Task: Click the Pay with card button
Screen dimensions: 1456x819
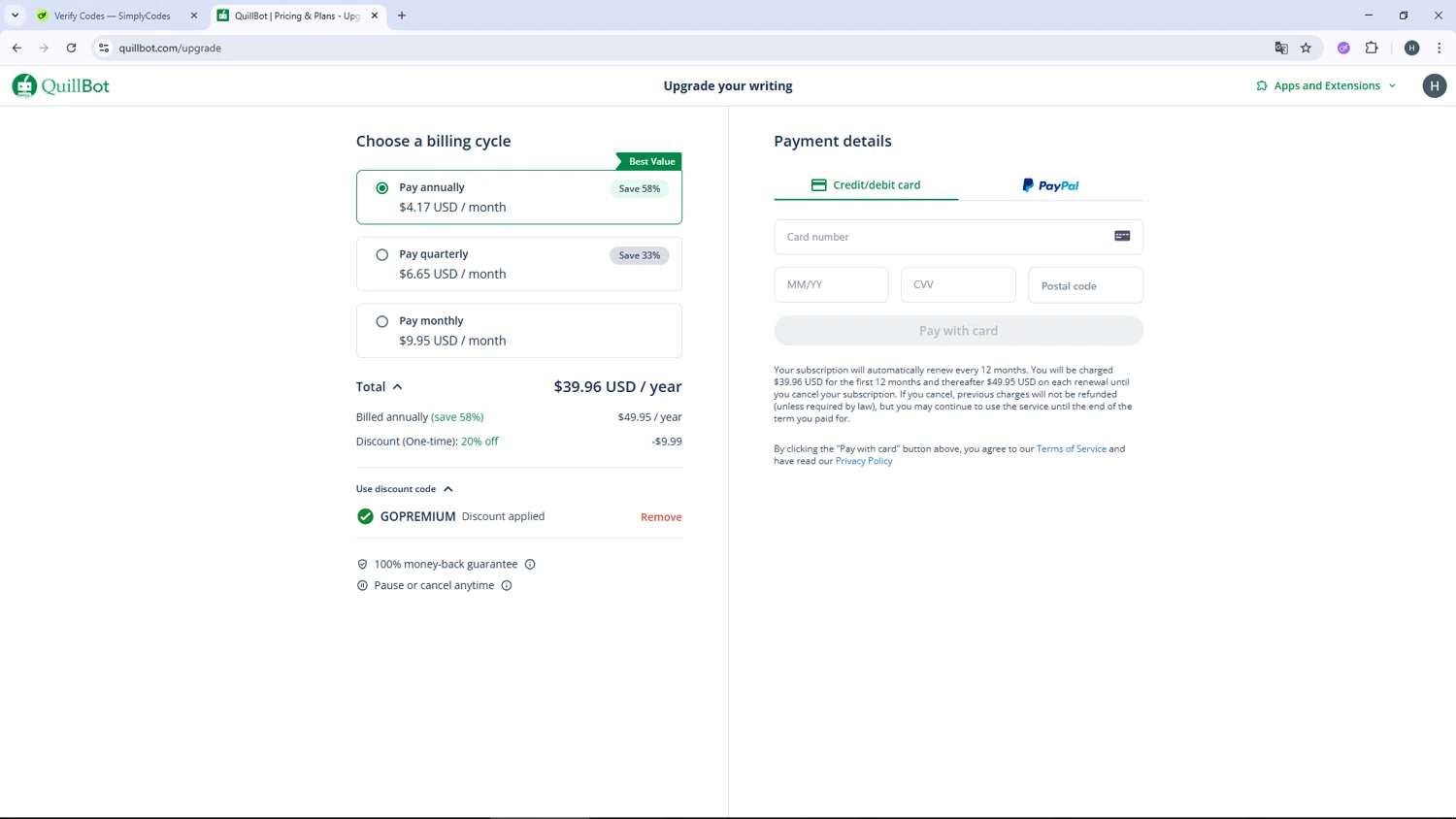Action: coord(958,331)
